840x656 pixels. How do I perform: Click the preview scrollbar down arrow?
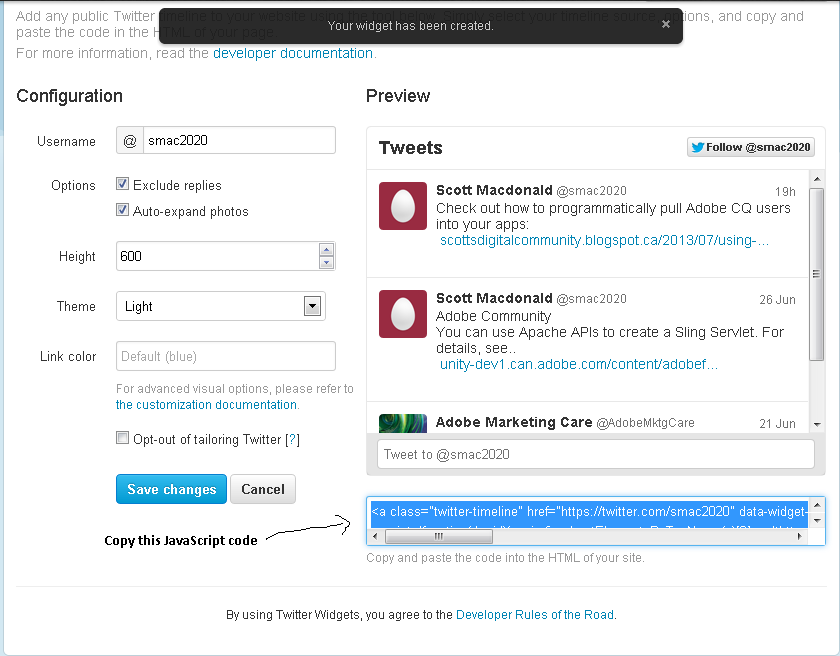(x=817, y=425)
